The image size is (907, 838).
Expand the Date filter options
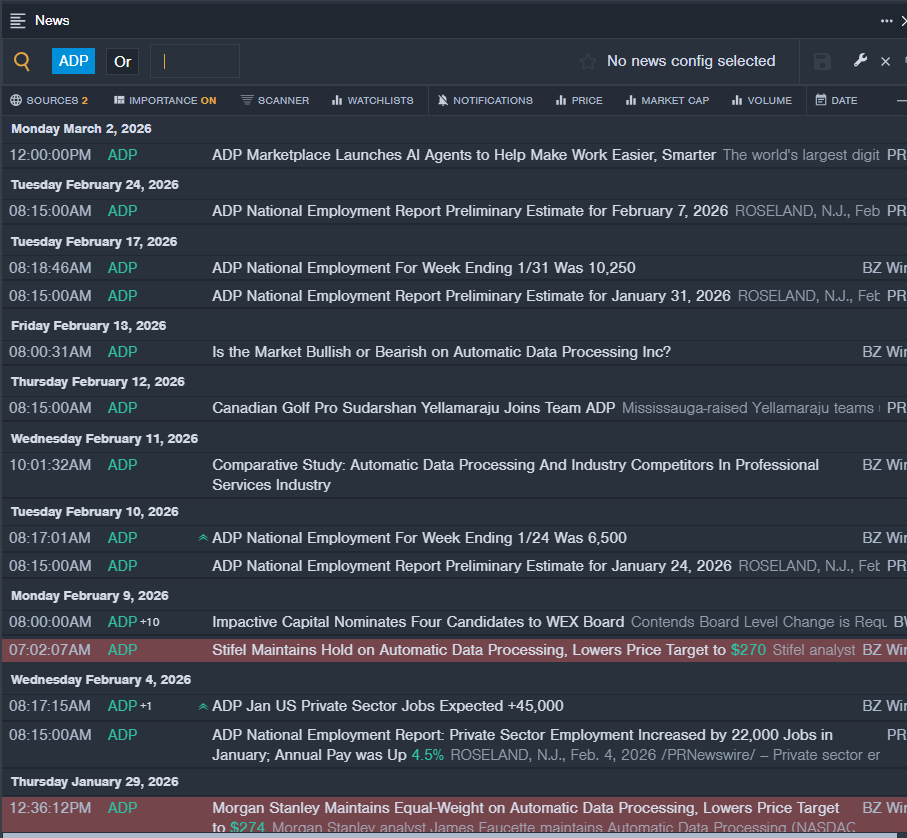836,100
